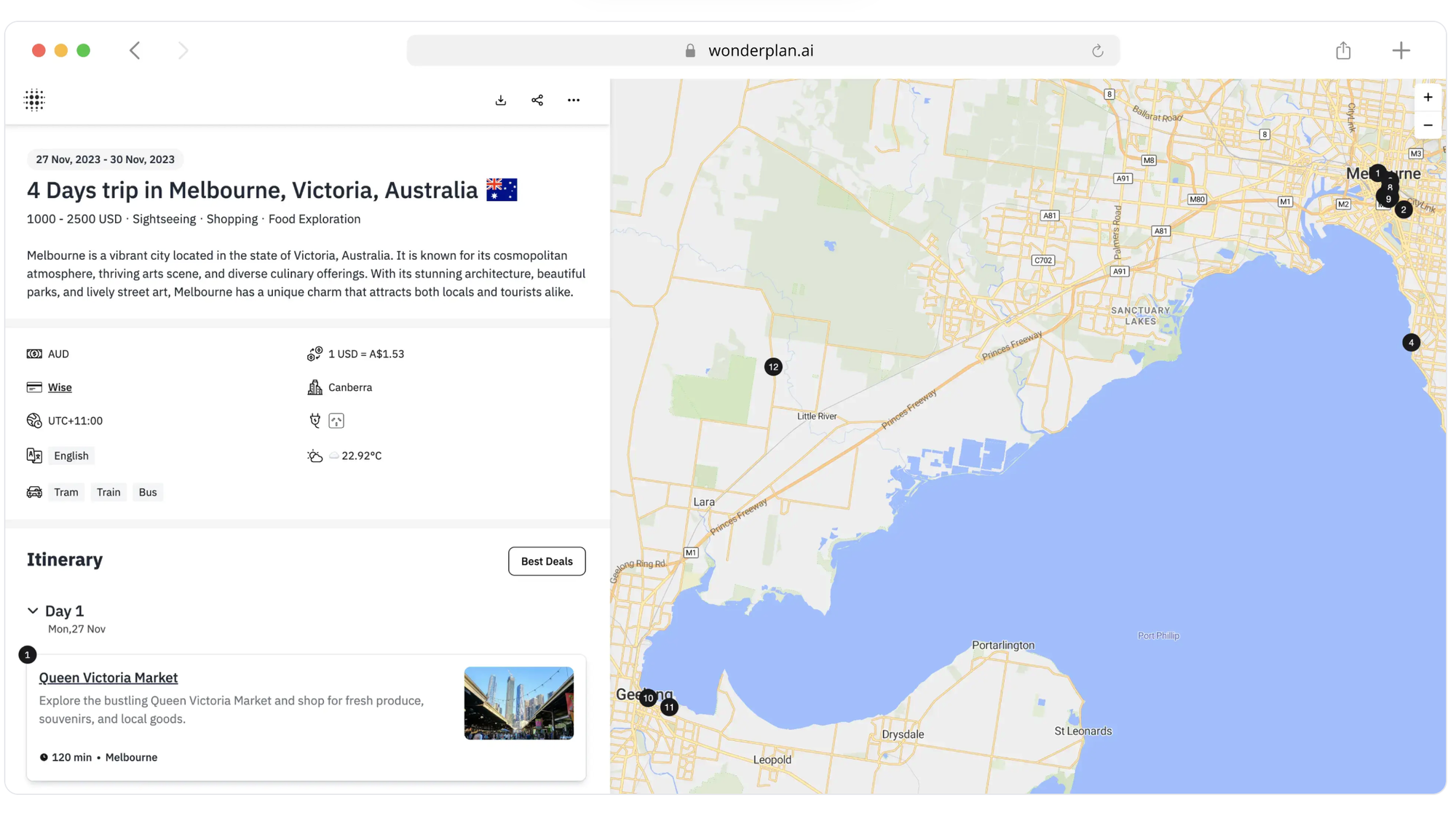
Task: Zoom in on the map
Action: [x=1428, y=98]
